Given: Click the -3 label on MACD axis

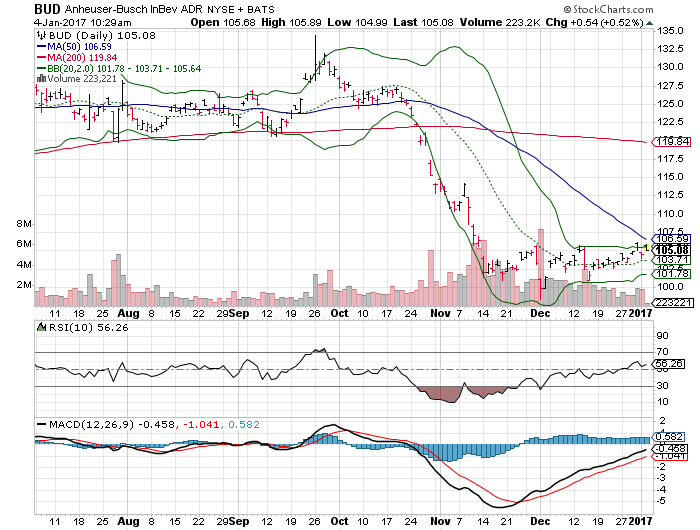Looking at the screenshot, I should tap(661, 478).
